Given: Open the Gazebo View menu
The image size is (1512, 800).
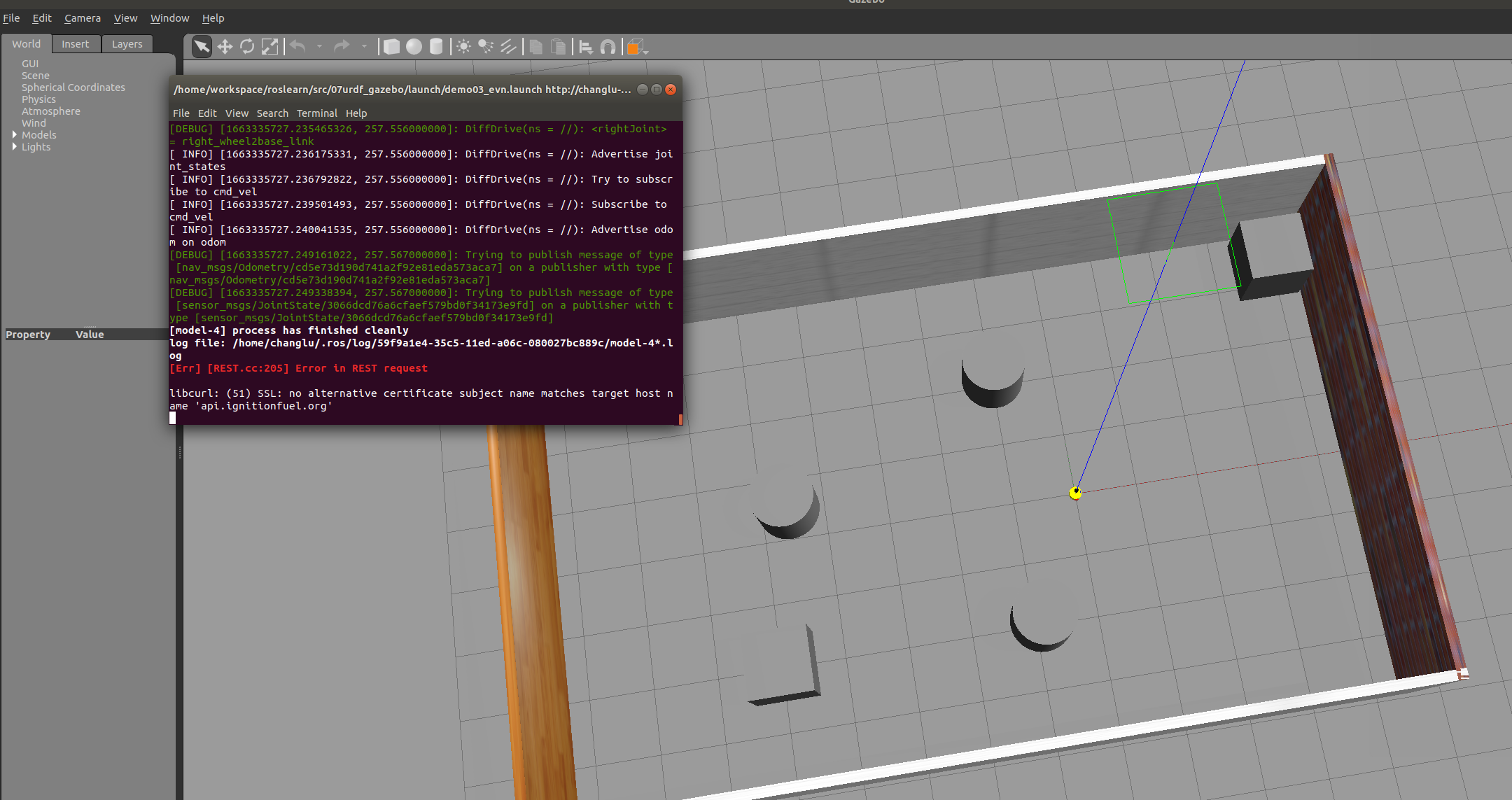Looking at the screenshot, I should coord(126,18).
